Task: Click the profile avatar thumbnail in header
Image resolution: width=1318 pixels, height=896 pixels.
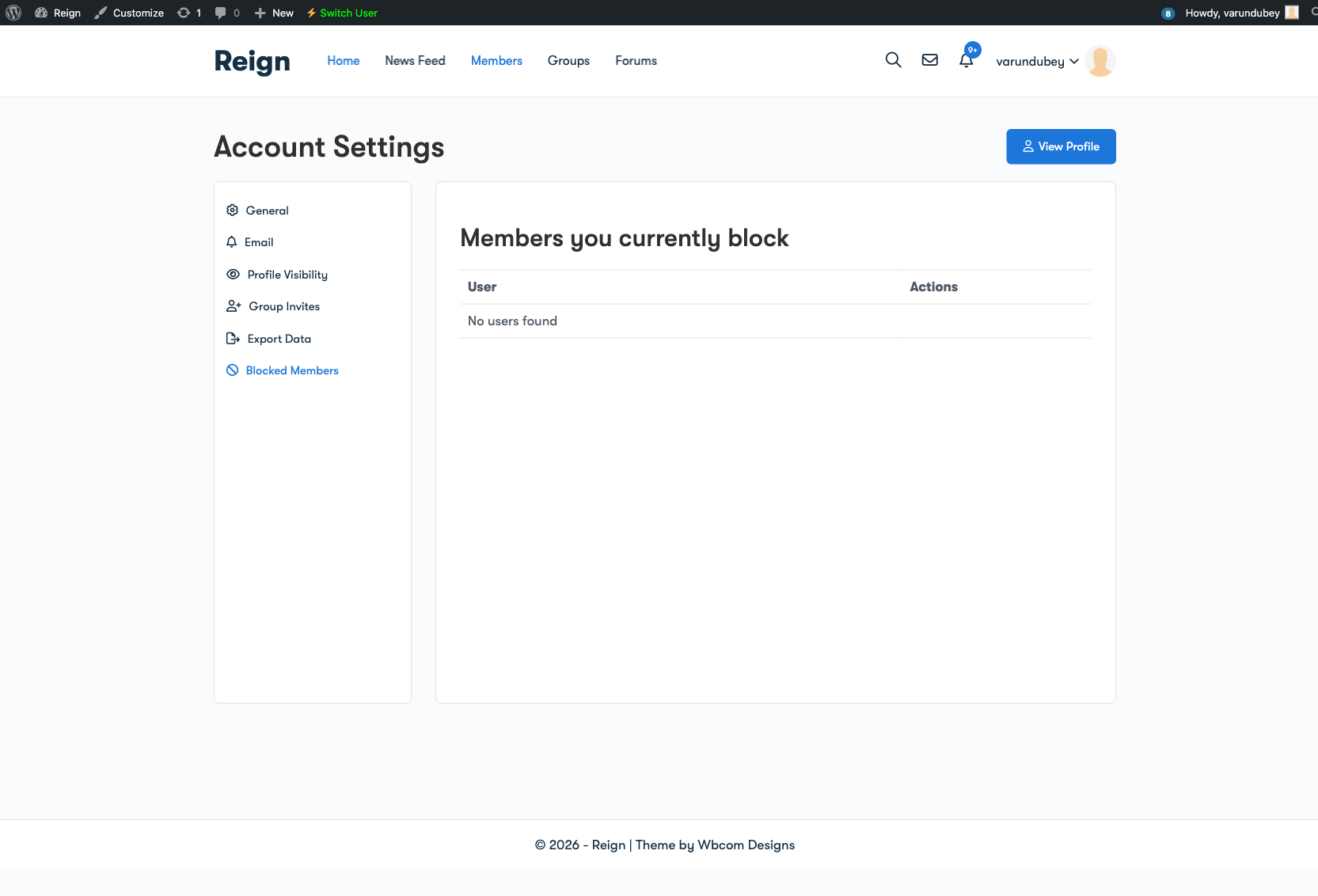Action: [x=1100, y=61]
